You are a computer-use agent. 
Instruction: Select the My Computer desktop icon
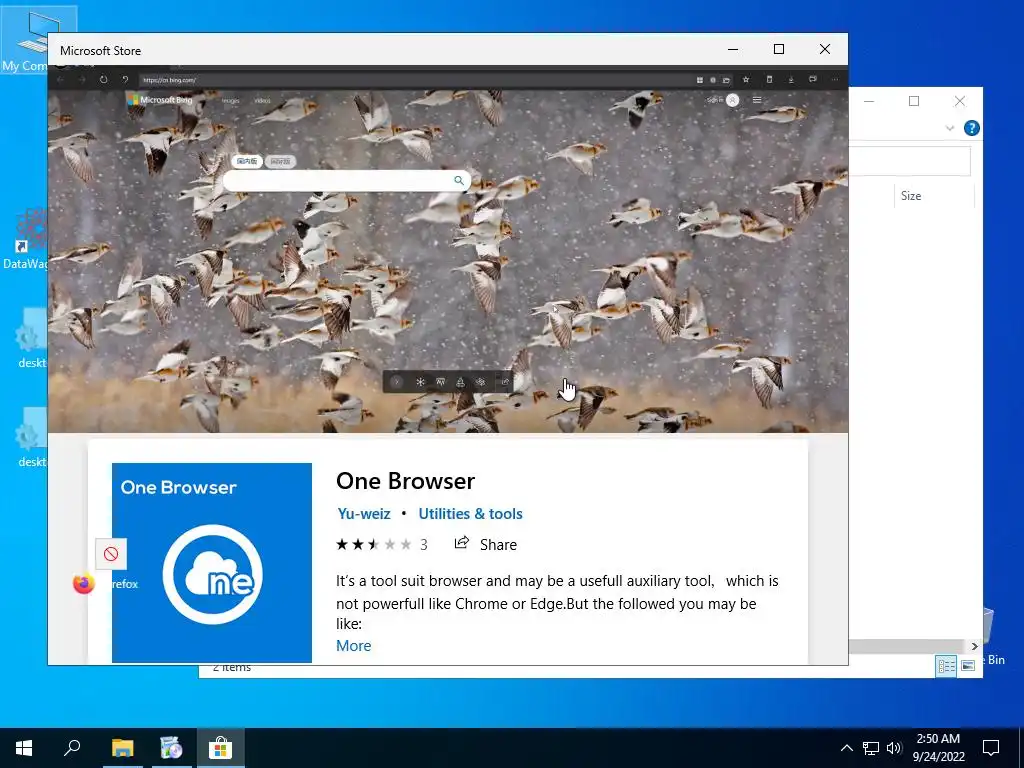(x=24, y=39)
